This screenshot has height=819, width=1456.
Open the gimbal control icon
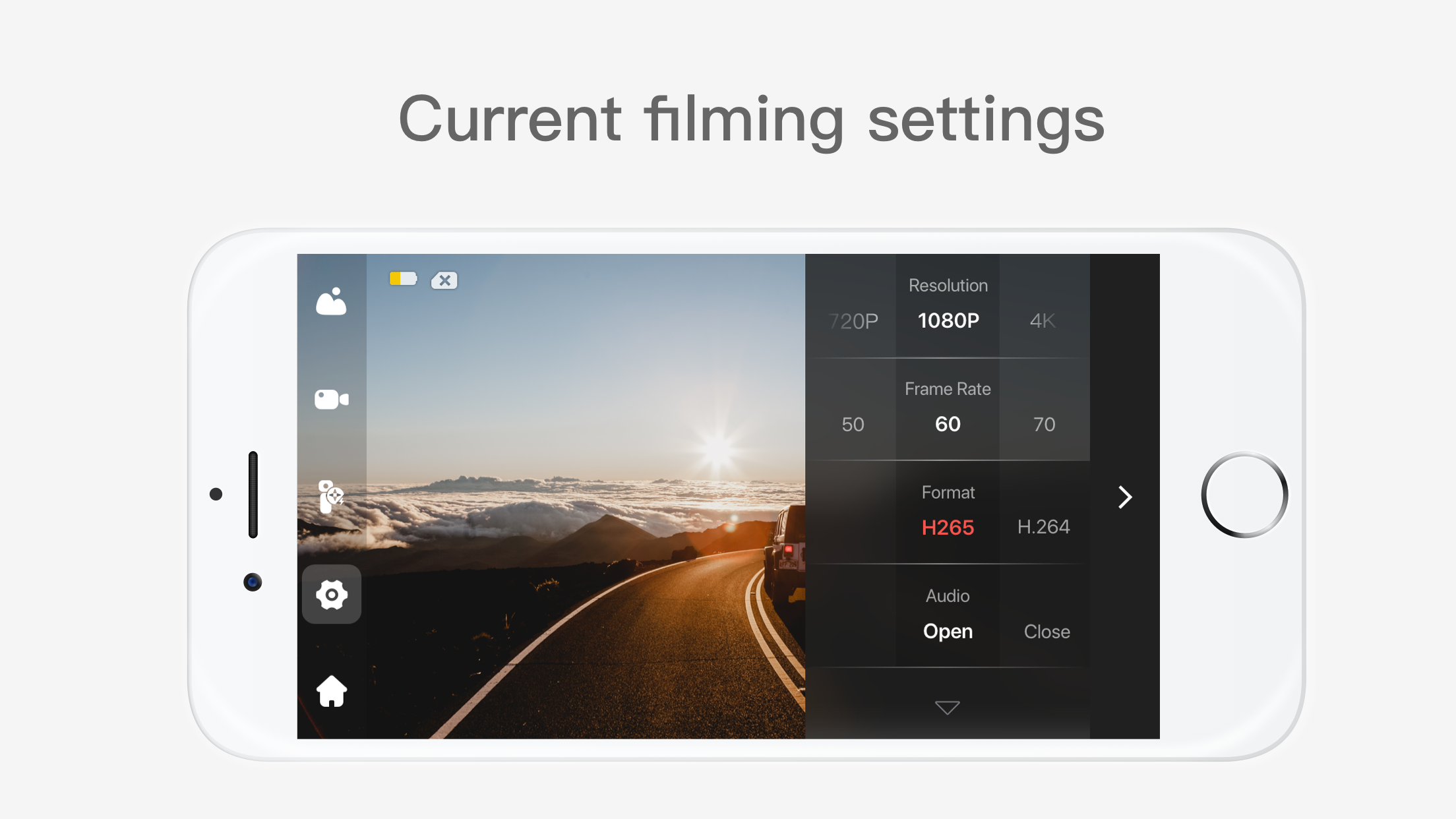click(331, 496)
